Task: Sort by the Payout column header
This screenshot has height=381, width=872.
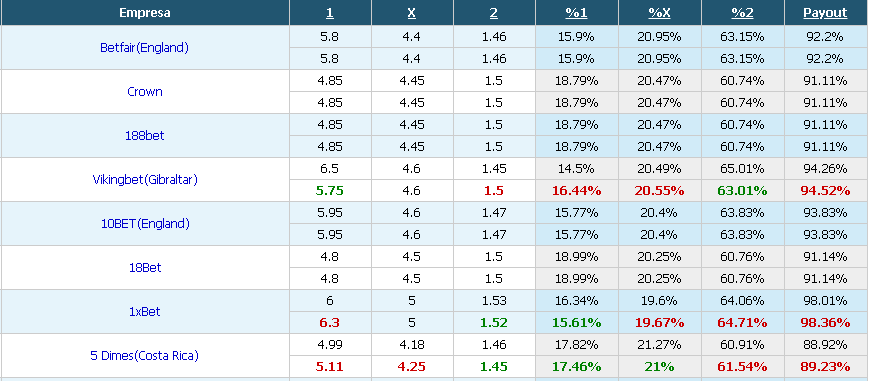Action: pyautogui.click(x=825, y=13)
